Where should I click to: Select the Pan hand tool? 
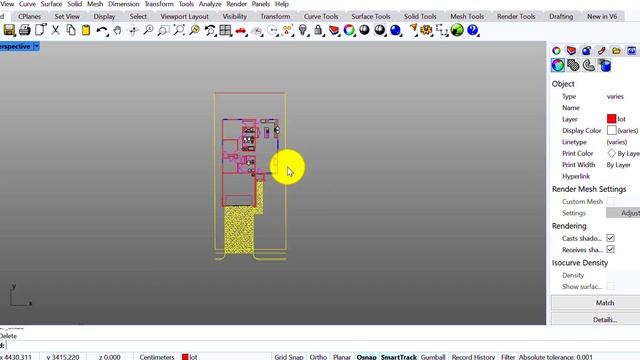tap(118, 30)
